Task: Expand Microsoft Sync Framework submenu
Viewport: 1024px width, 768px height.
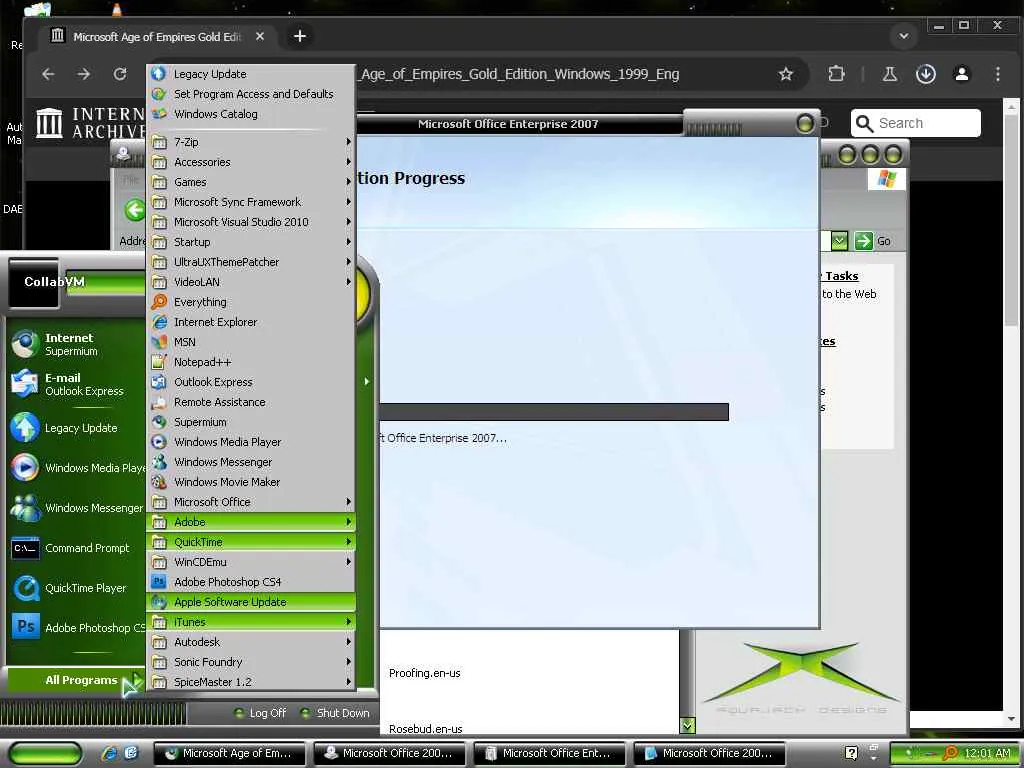Action: pos(251,202)
